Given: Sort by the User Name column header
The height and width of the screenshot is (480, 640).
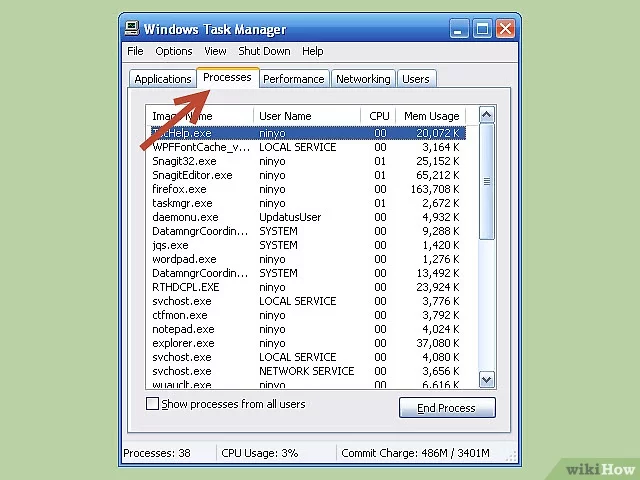Looking at the screenshot, I should coord(307,116).
